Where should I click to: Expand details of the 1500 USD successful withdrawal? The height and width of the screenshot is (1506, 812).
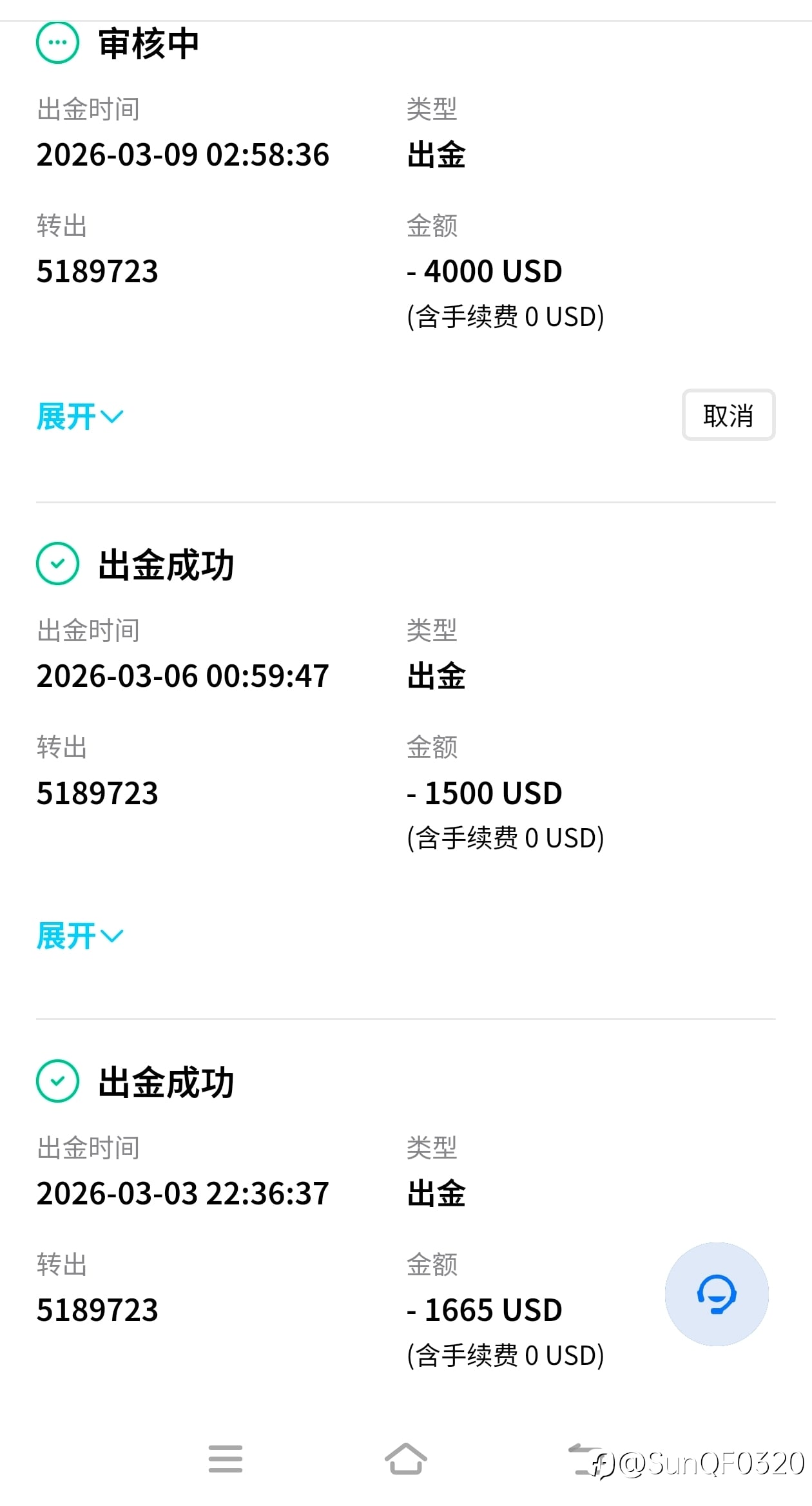point(79,936)
